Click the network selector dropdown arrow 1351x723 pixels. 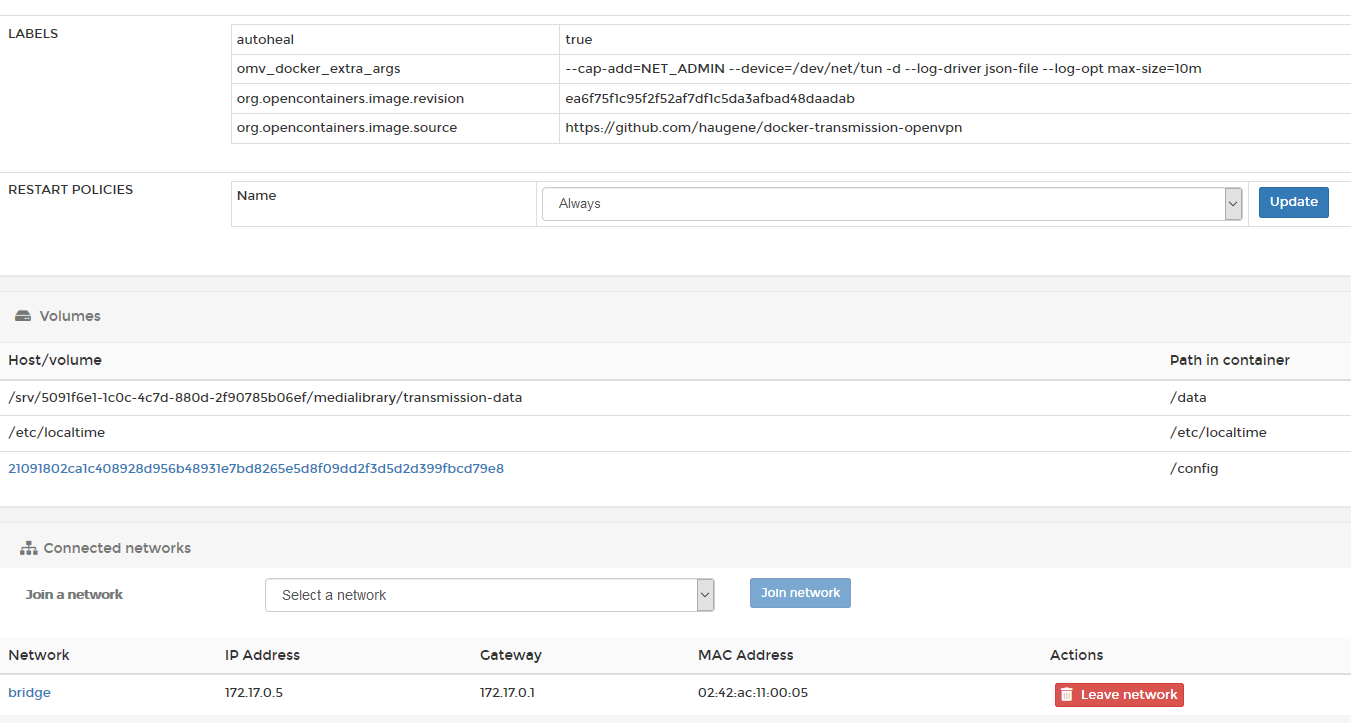[x=704, y=594]
